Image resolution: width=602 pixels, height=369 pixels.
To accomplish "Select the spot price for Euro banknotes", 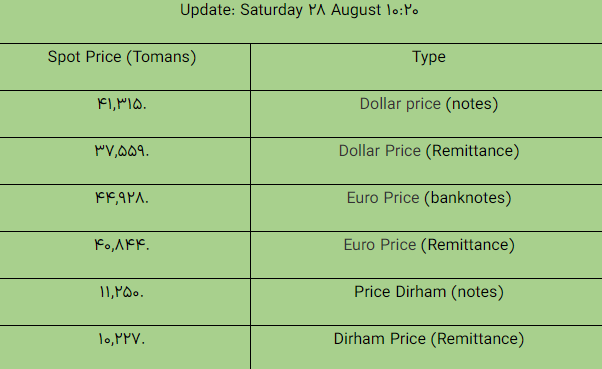I will point(122,198).
